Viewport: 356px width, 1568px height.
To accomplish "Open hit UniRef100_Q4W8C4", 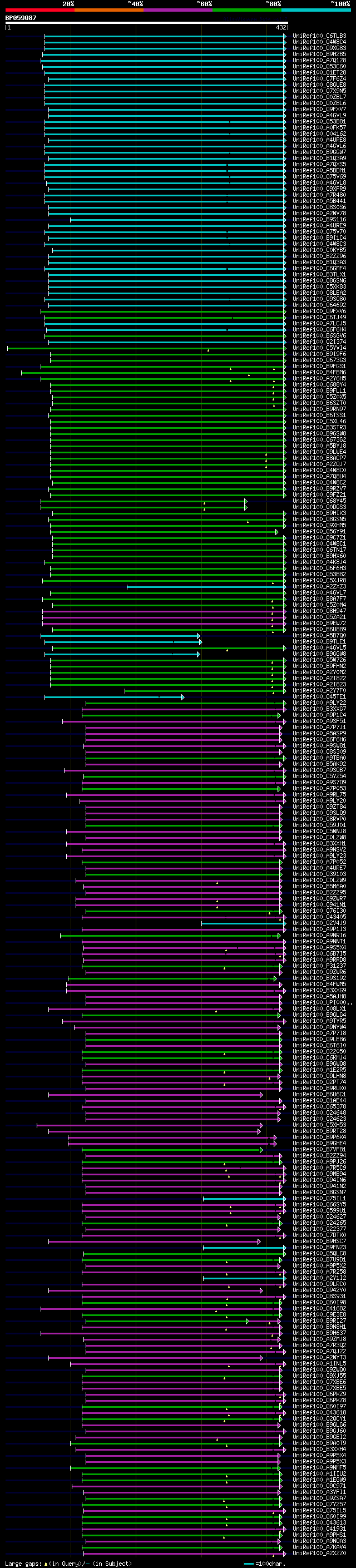I will (319, 42).
